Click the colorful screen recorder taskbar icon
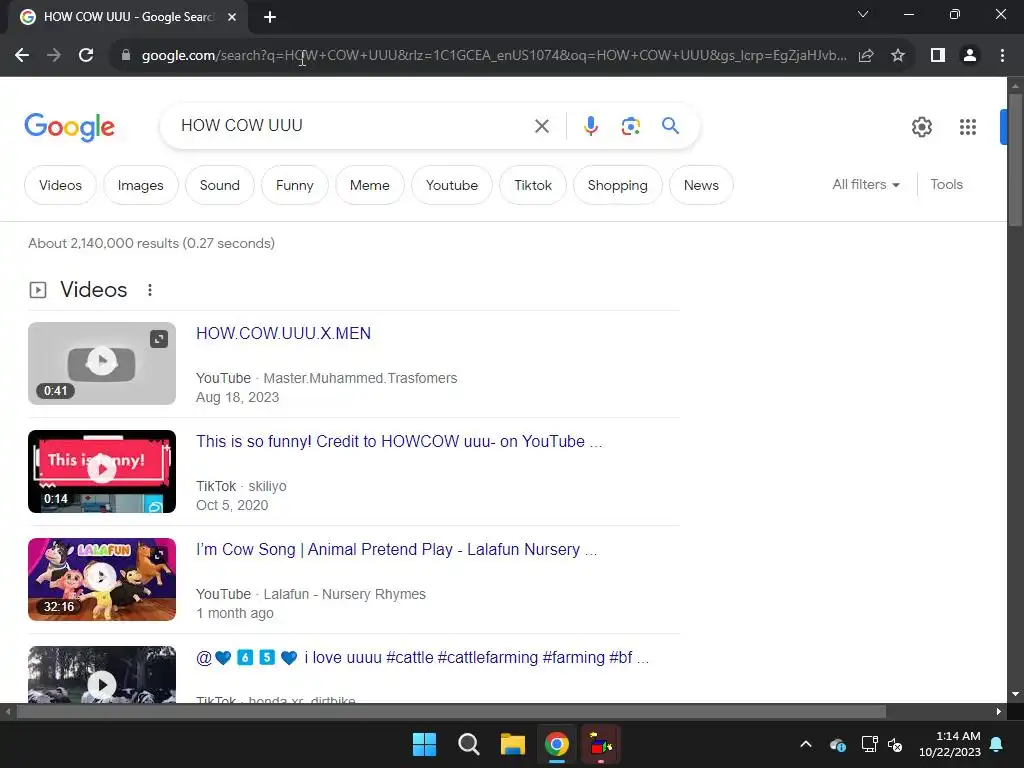Image resolution: width=1024 pixels, height=768 pixels. point(600,744)
